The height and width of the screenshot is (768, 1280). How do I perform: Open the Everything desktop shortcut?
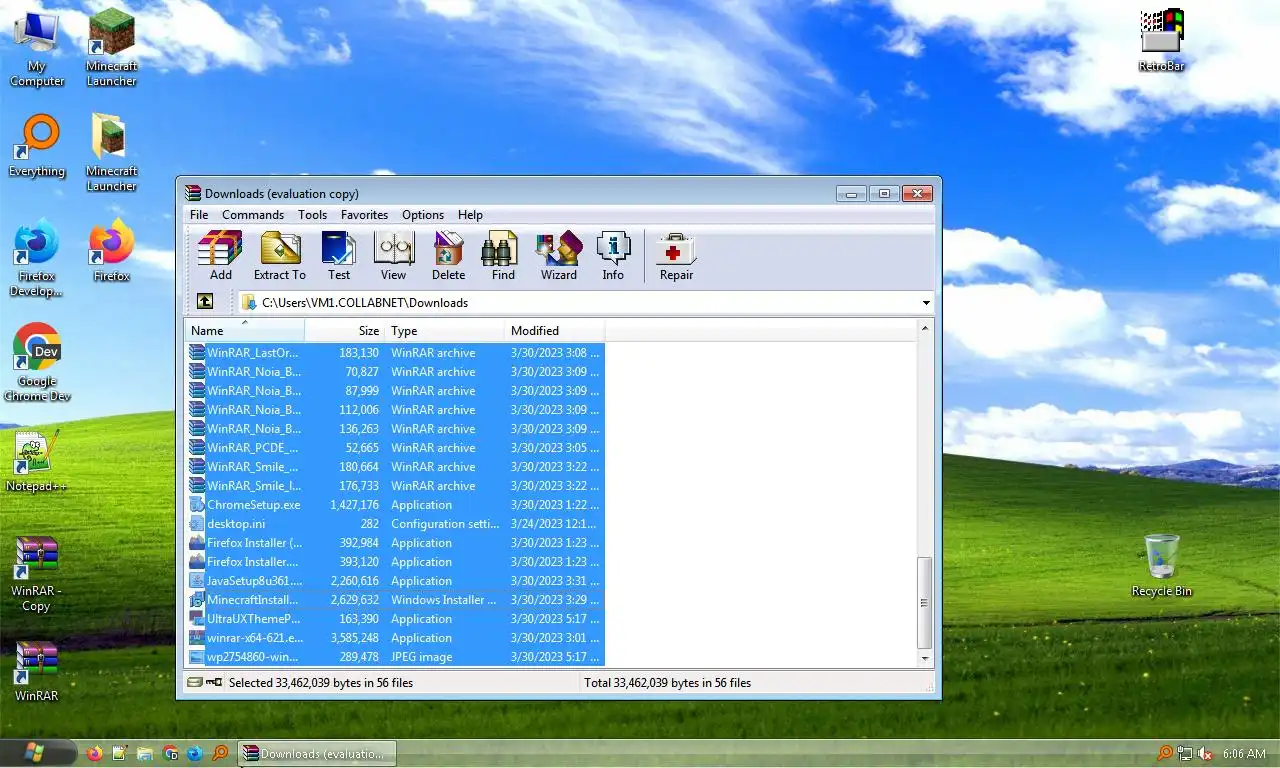[37, 146]
